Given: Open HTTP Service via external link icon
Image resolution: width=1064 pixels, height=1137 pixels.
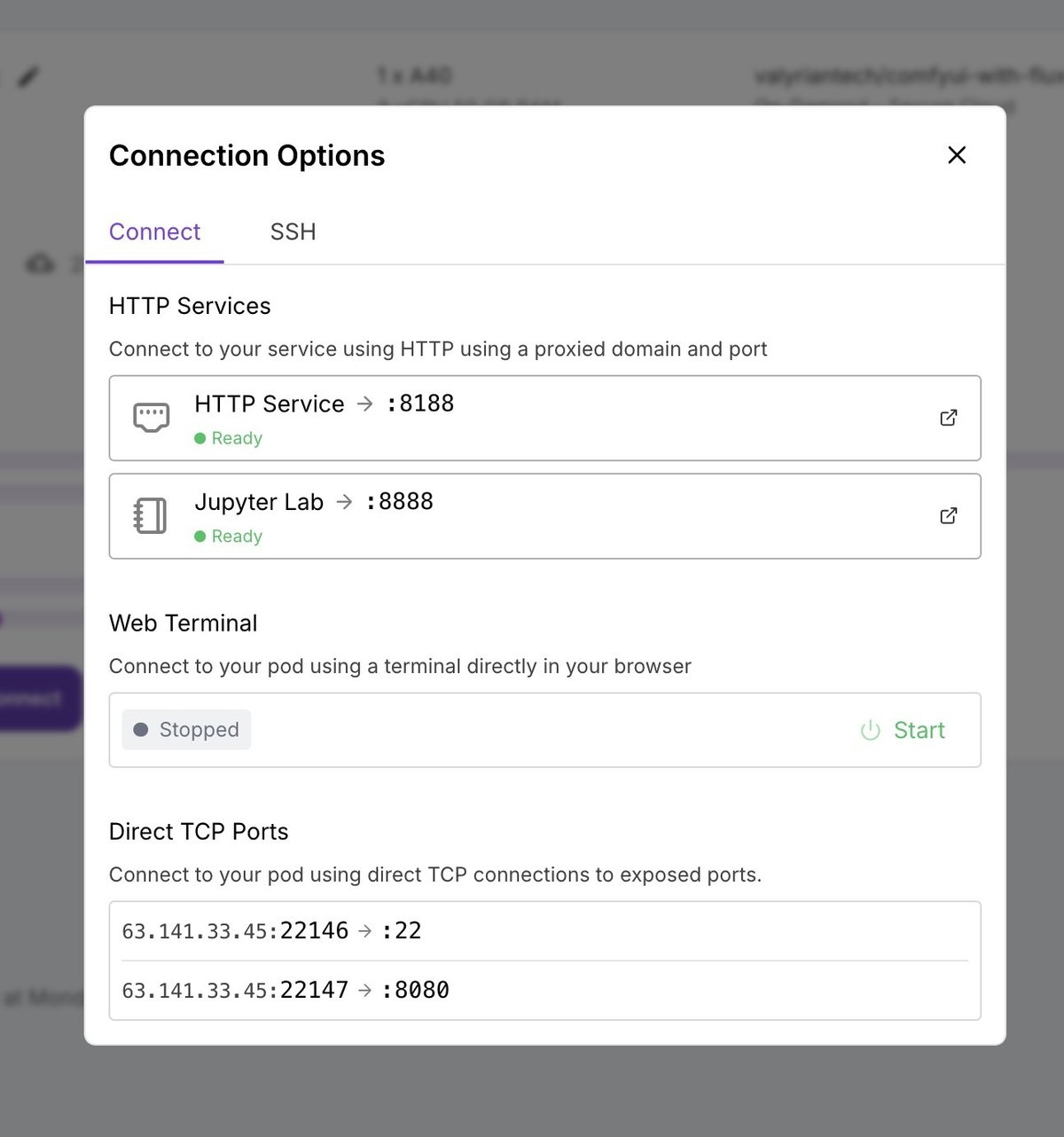Looking at the screenshot, I should pyautogui.click(x=948, y=418).
